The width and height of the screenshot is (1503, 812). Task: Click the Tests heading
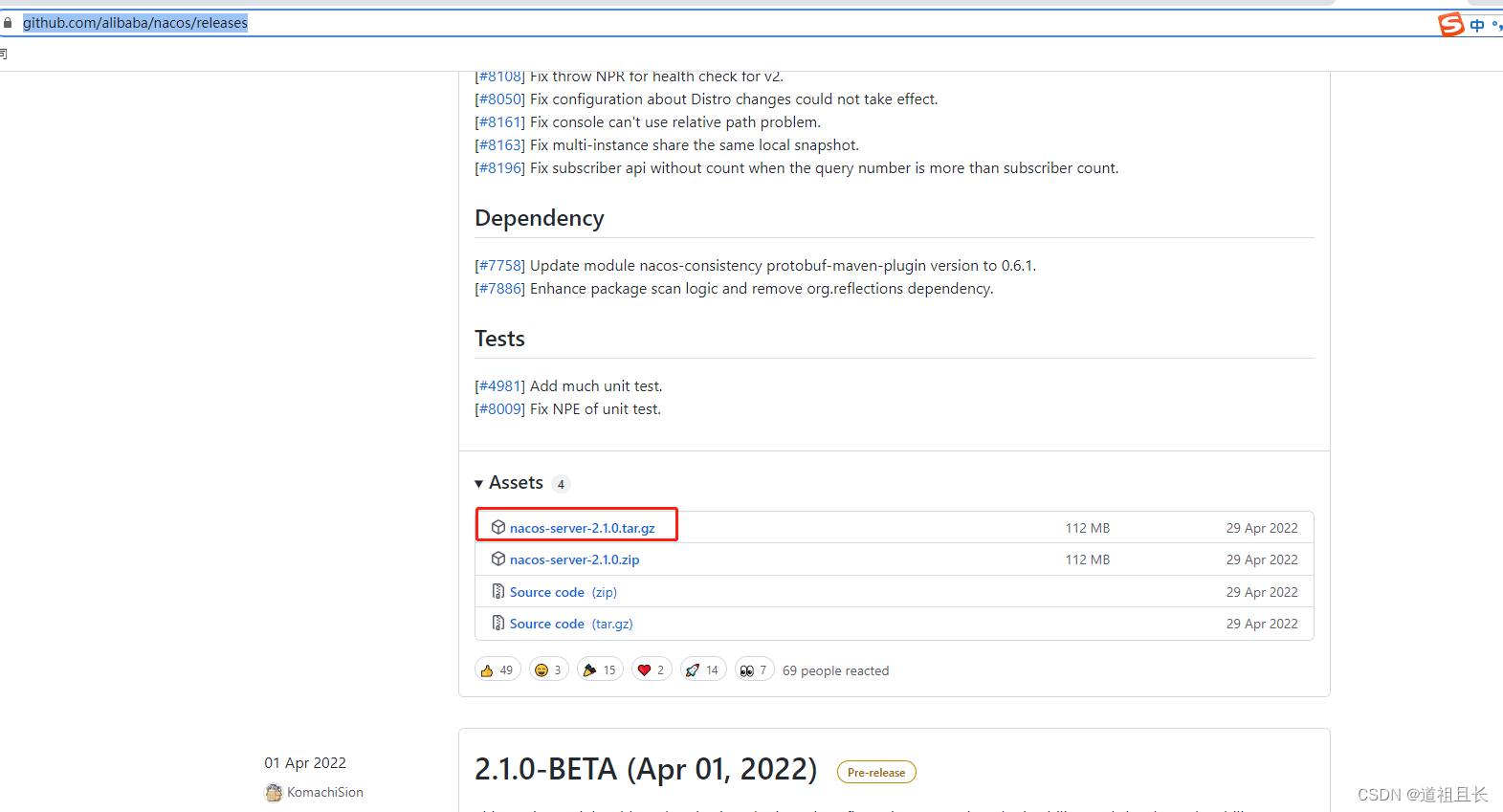pyautogui.click(x=499, y=339)
